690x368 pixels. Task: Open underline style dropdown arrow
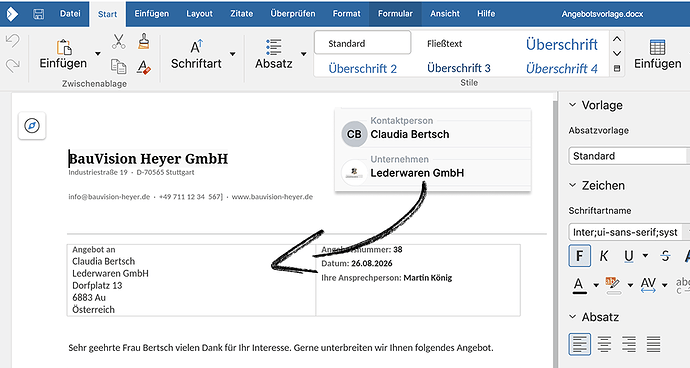coord(645,255)
